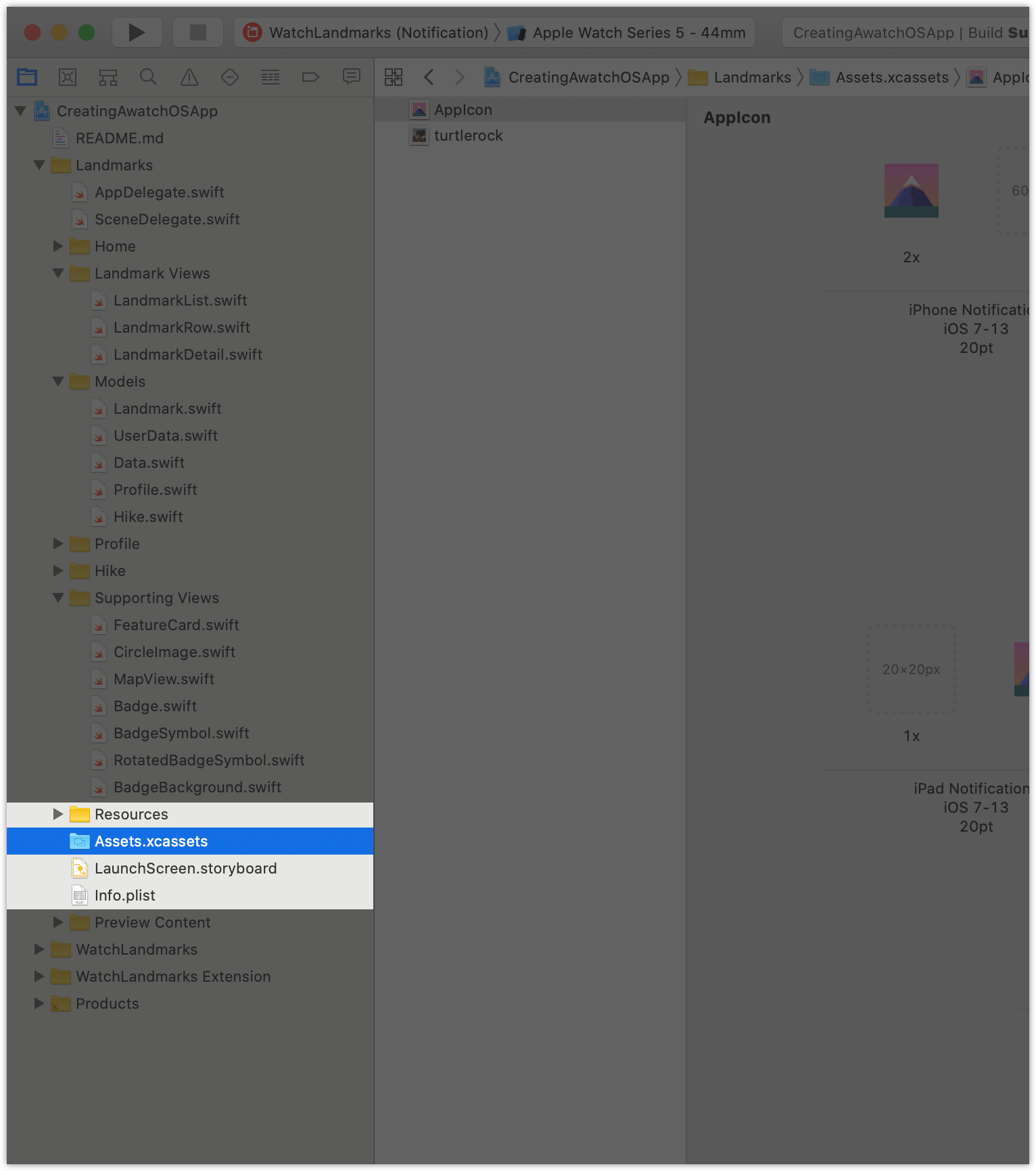
Task: Expand the Products group
Action: coord(39,1003)
